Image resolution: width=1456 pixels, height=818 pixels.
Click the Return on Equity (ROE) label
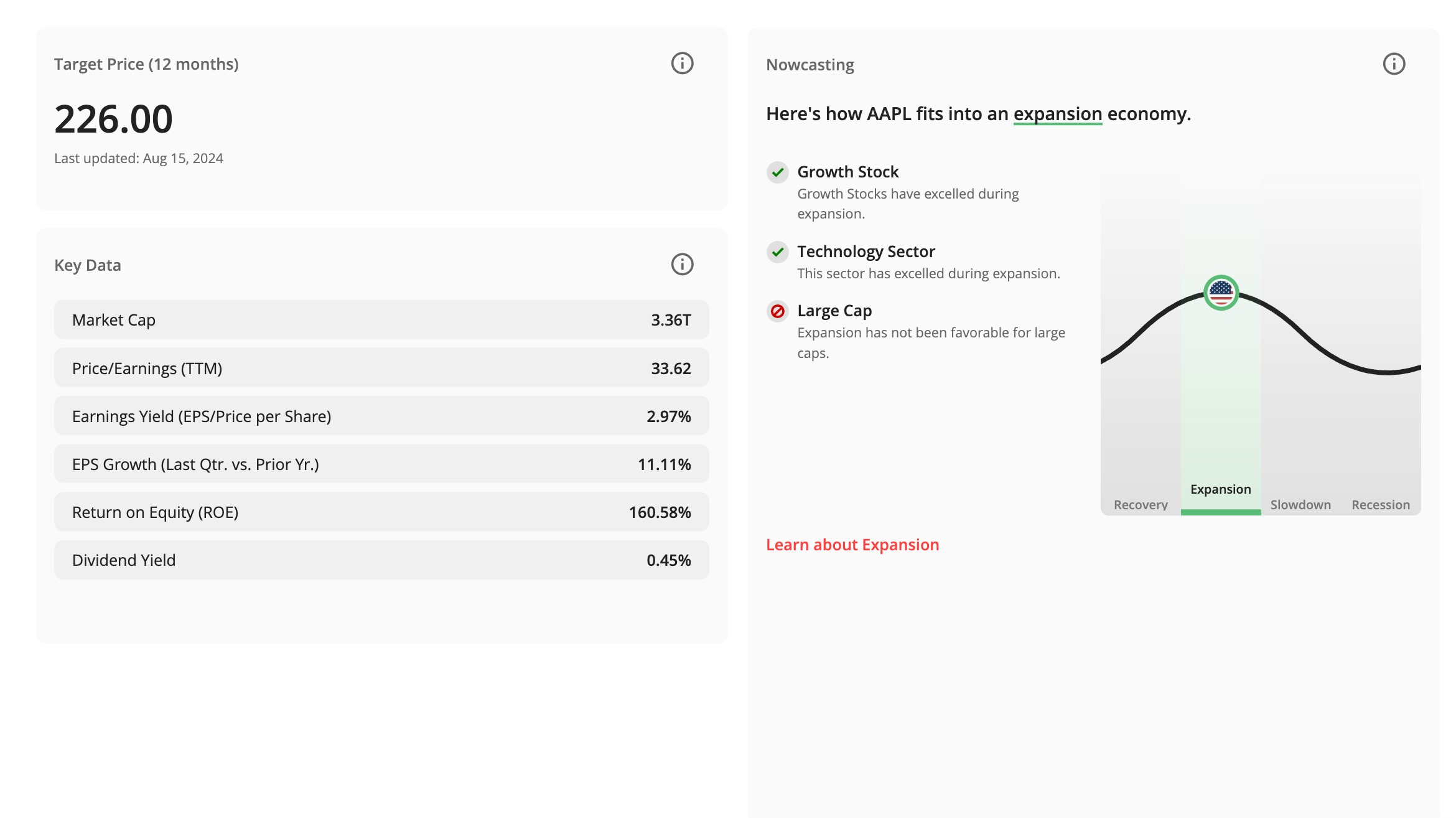pos(155,512)
